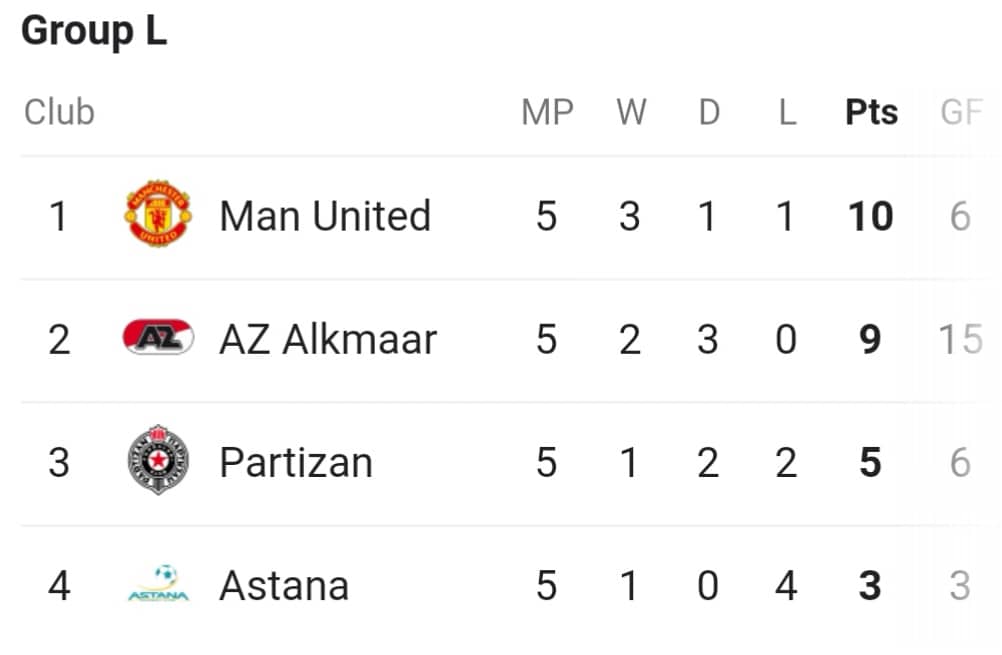Click the GF column header
The image size is (1002, 655).
(x=960, y=112)
